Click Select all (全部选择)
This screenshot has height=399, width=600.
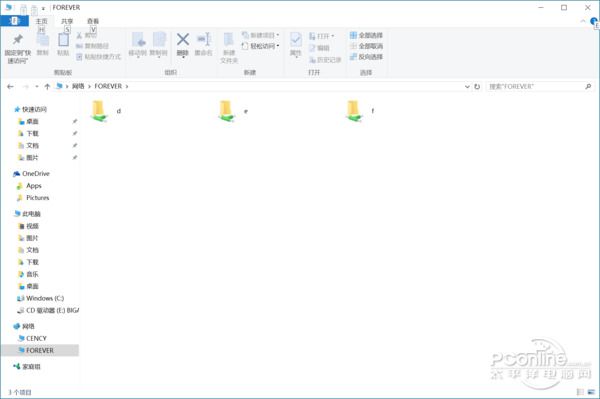coord(366,35)
